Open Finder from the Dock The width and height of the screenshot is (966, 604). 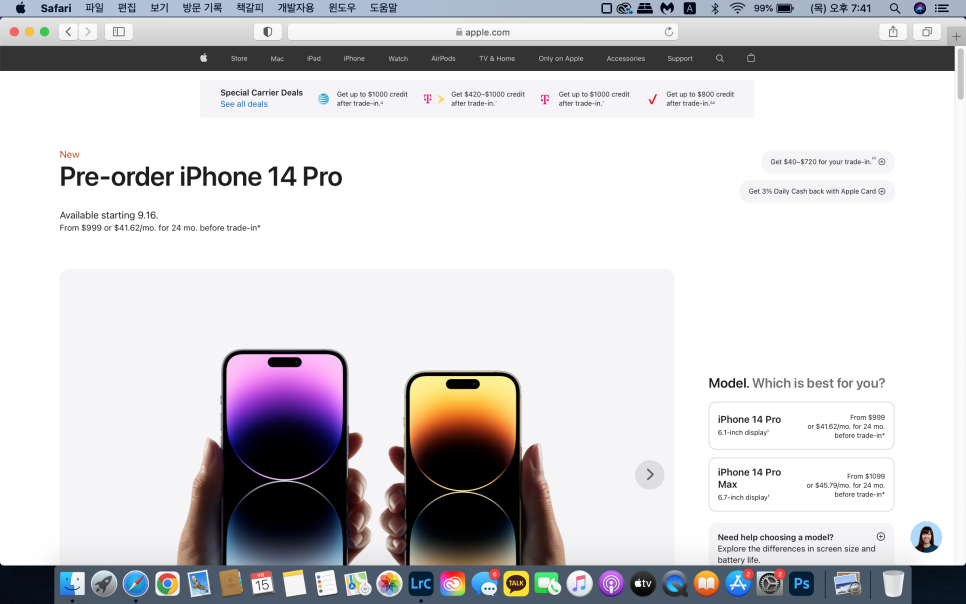72,583
